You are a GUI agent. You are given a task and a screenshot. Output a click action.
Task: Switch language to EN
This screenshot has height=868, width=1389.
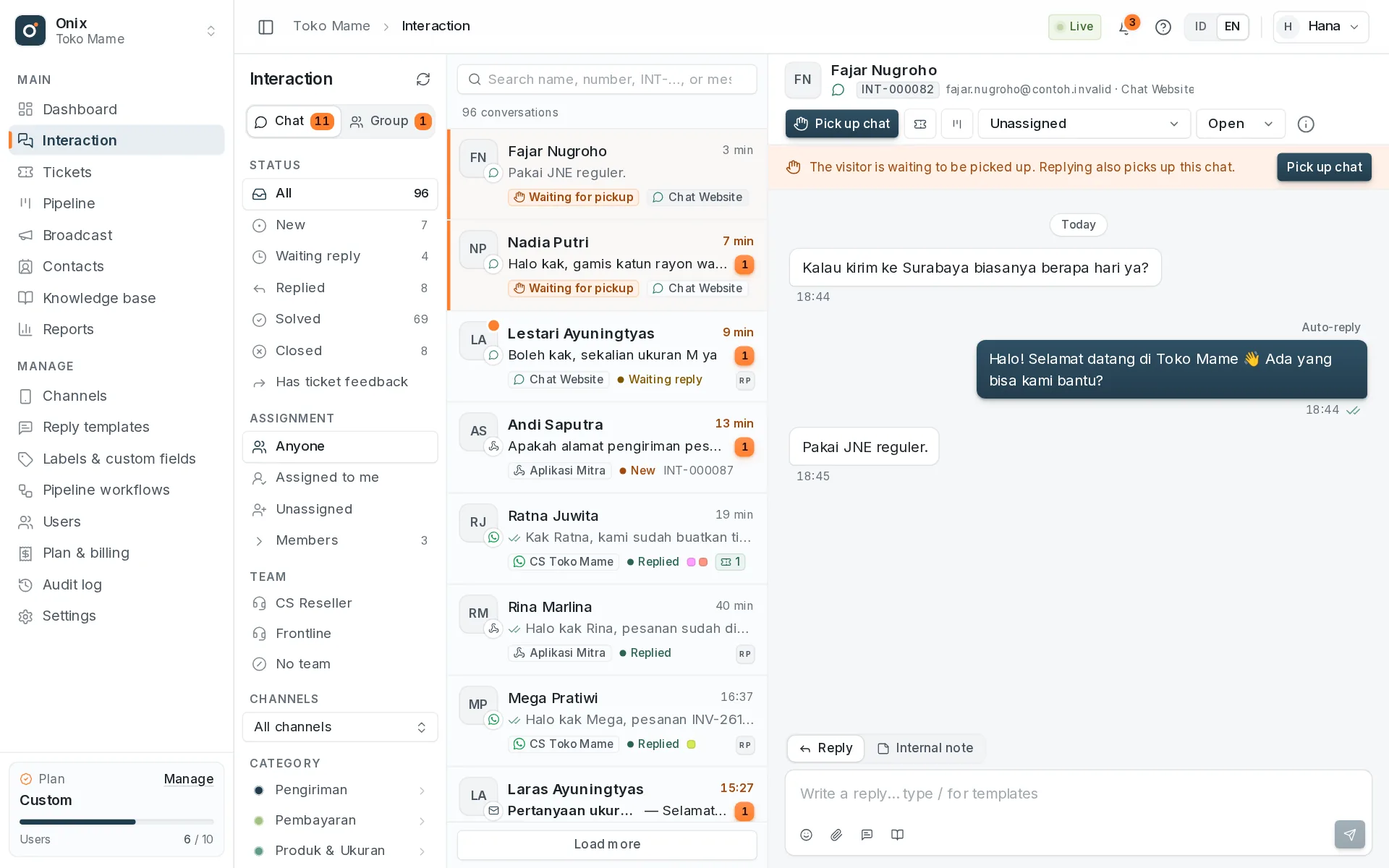[x=1232, y=27]
